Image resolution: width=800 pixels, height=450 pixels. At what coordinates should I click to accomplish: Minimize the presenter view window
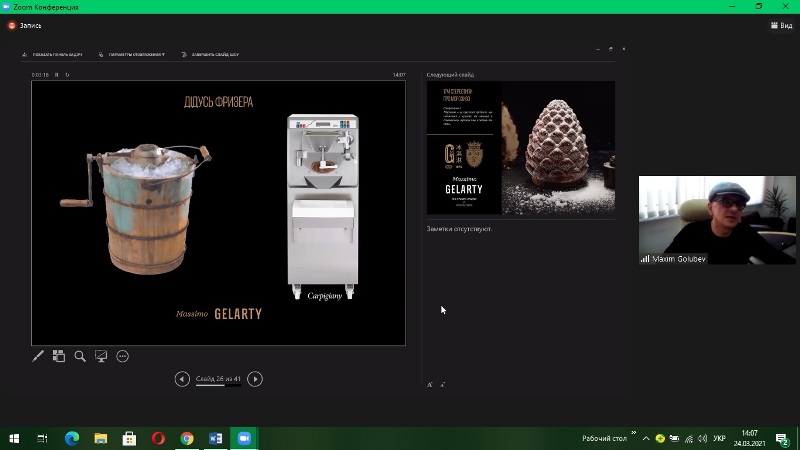tap(598, 49)
